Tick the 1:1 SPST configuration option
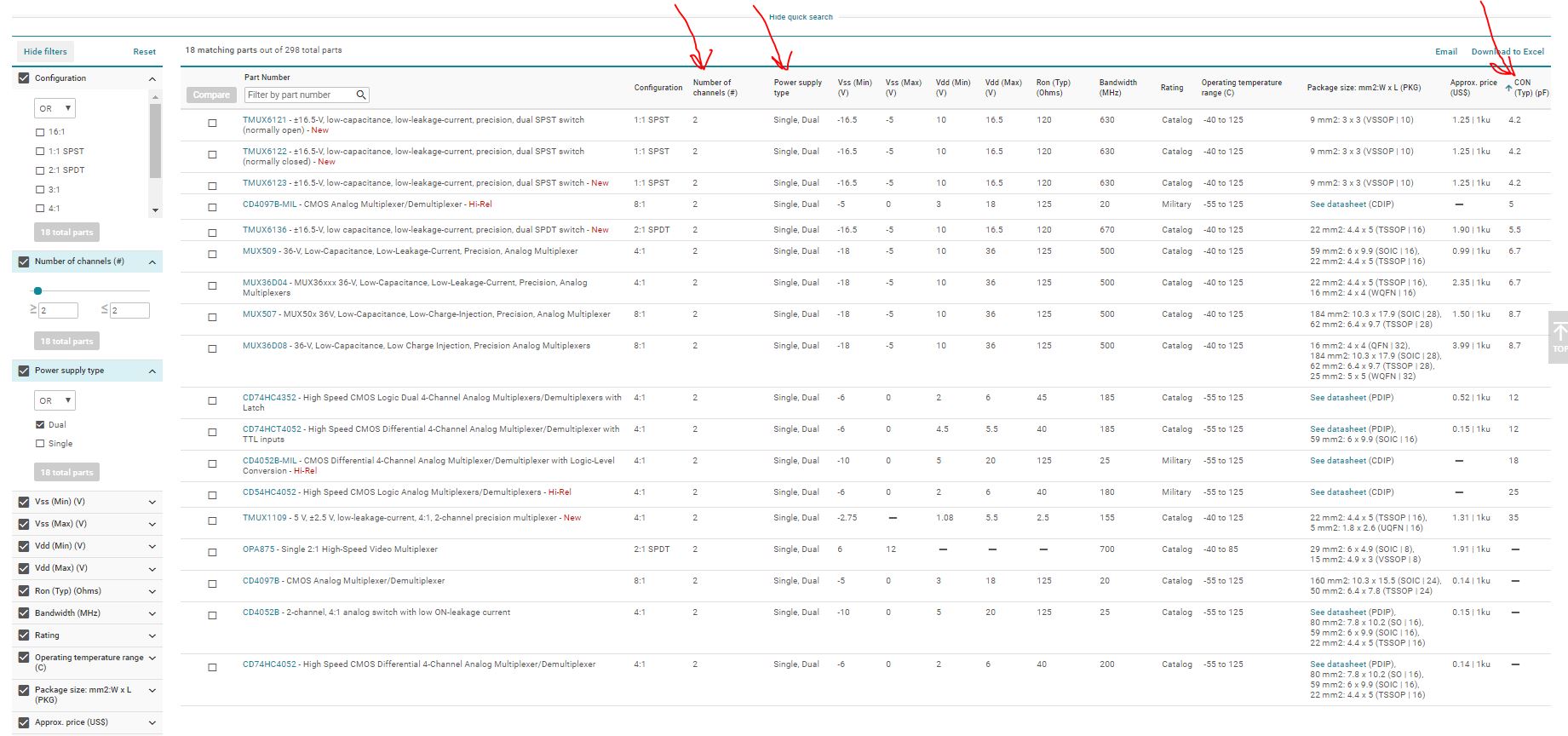The height and width of the screenshot is (736, 1568). point(40,152)
